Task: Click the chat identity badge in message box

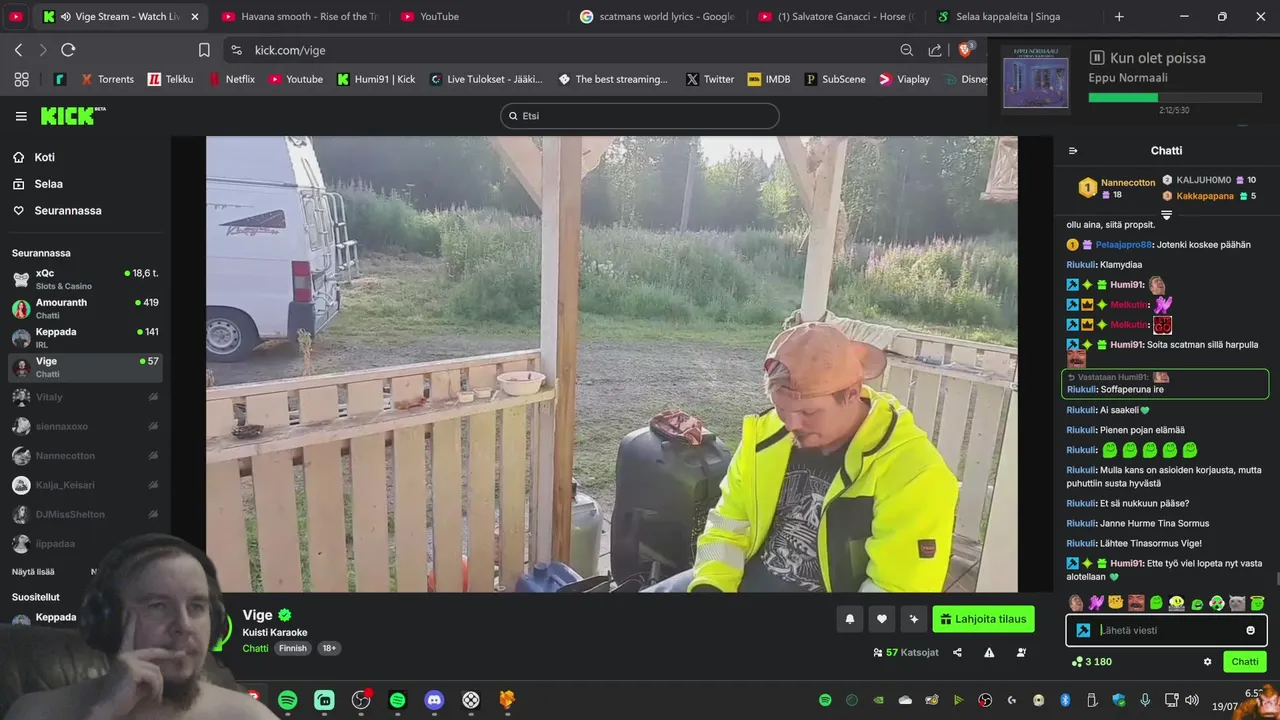Action: coord(1083,630)
